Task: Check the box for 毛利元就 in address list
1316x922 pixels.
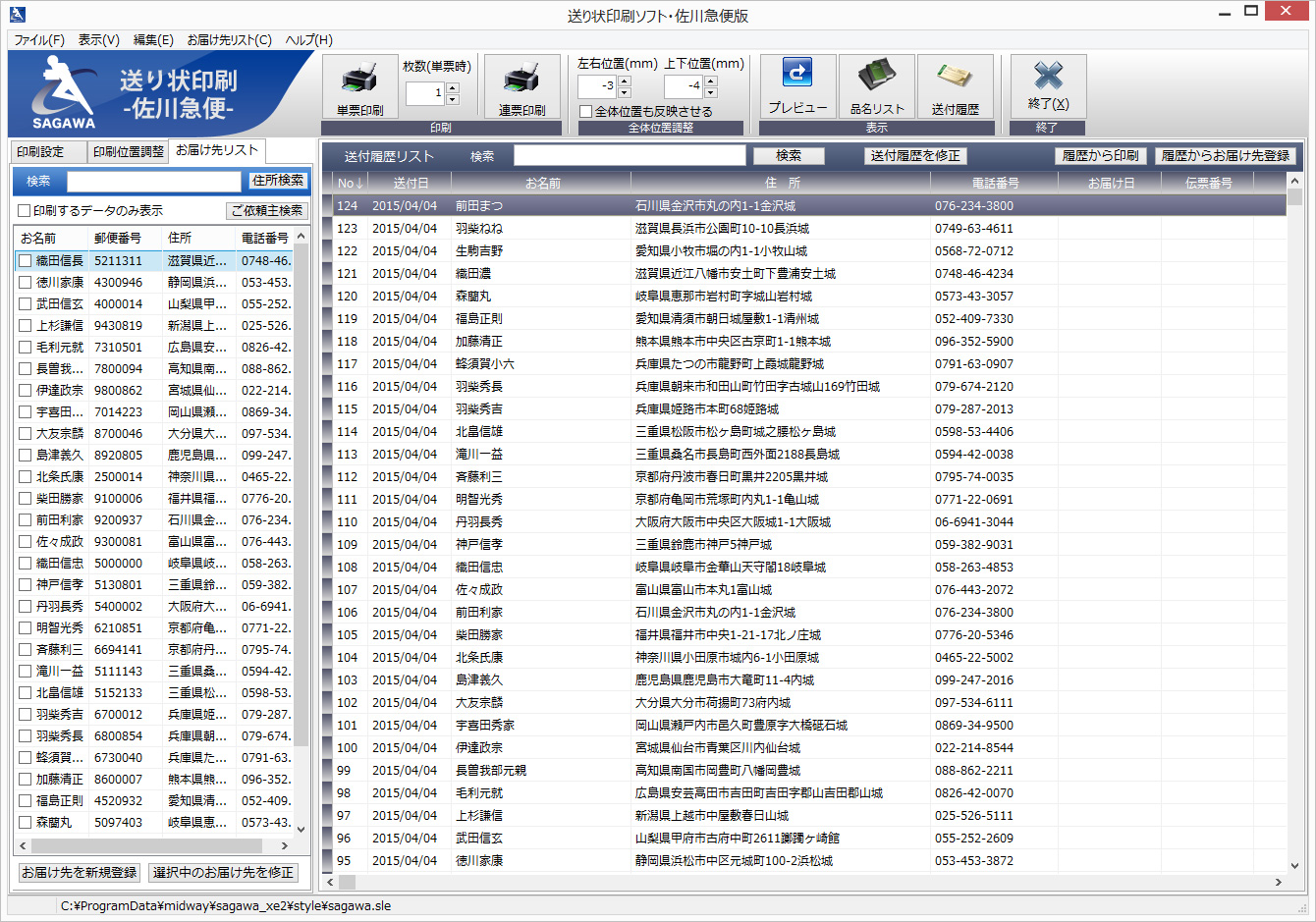Action: [x=26, y=348]
